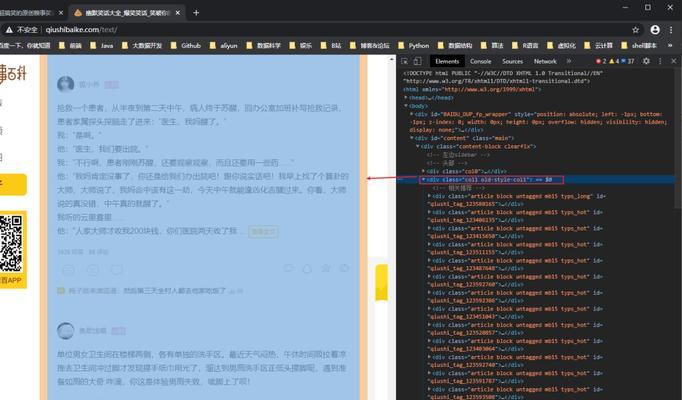This screenshot has height=400, width=682.
Task: Open the 大数据开发 bookmark folder
Action: pos(142,45)
